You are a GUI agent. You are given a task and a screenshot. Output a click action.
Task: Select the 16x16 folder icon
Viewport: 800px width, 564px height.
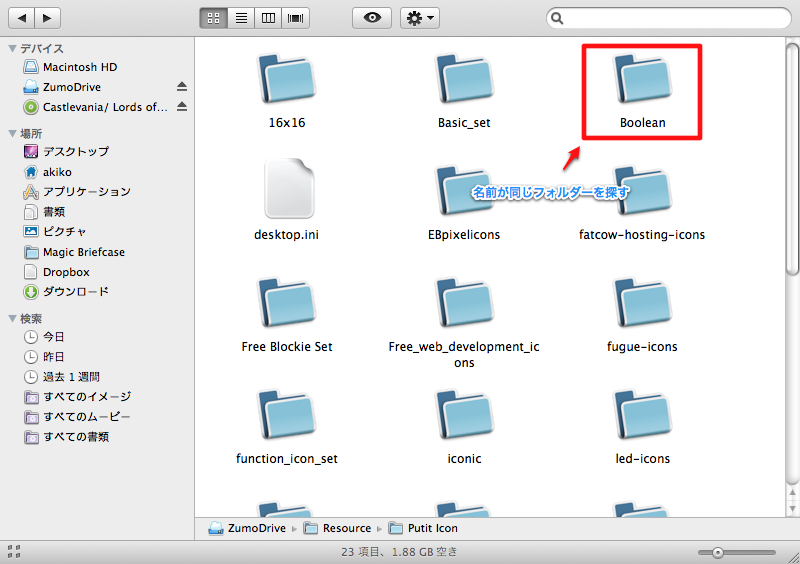tap(287, 79)
